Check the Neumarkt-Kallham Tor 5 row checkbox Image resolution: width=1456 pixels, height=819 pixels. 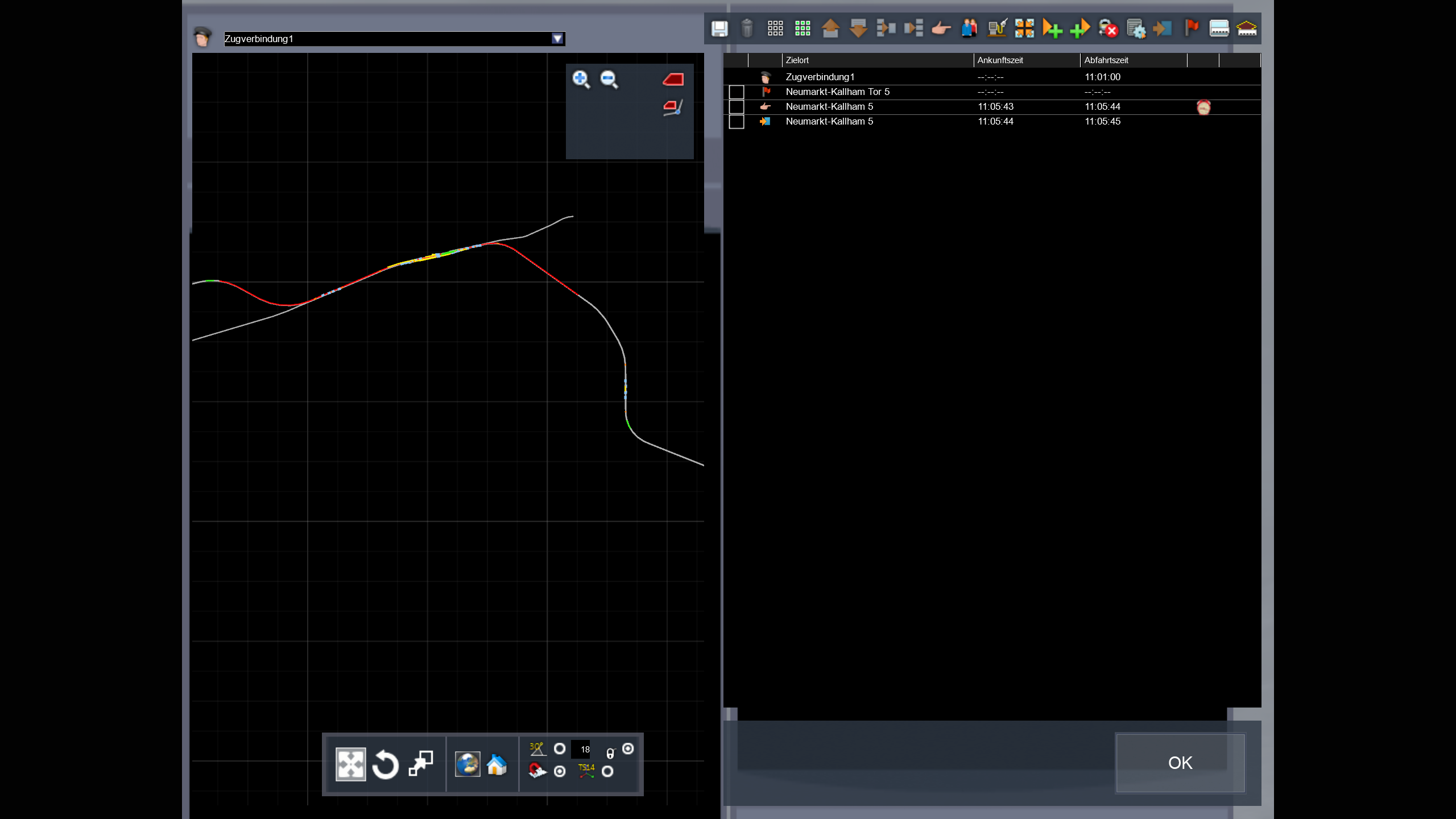pyautogui.click(x=737, y=92)
